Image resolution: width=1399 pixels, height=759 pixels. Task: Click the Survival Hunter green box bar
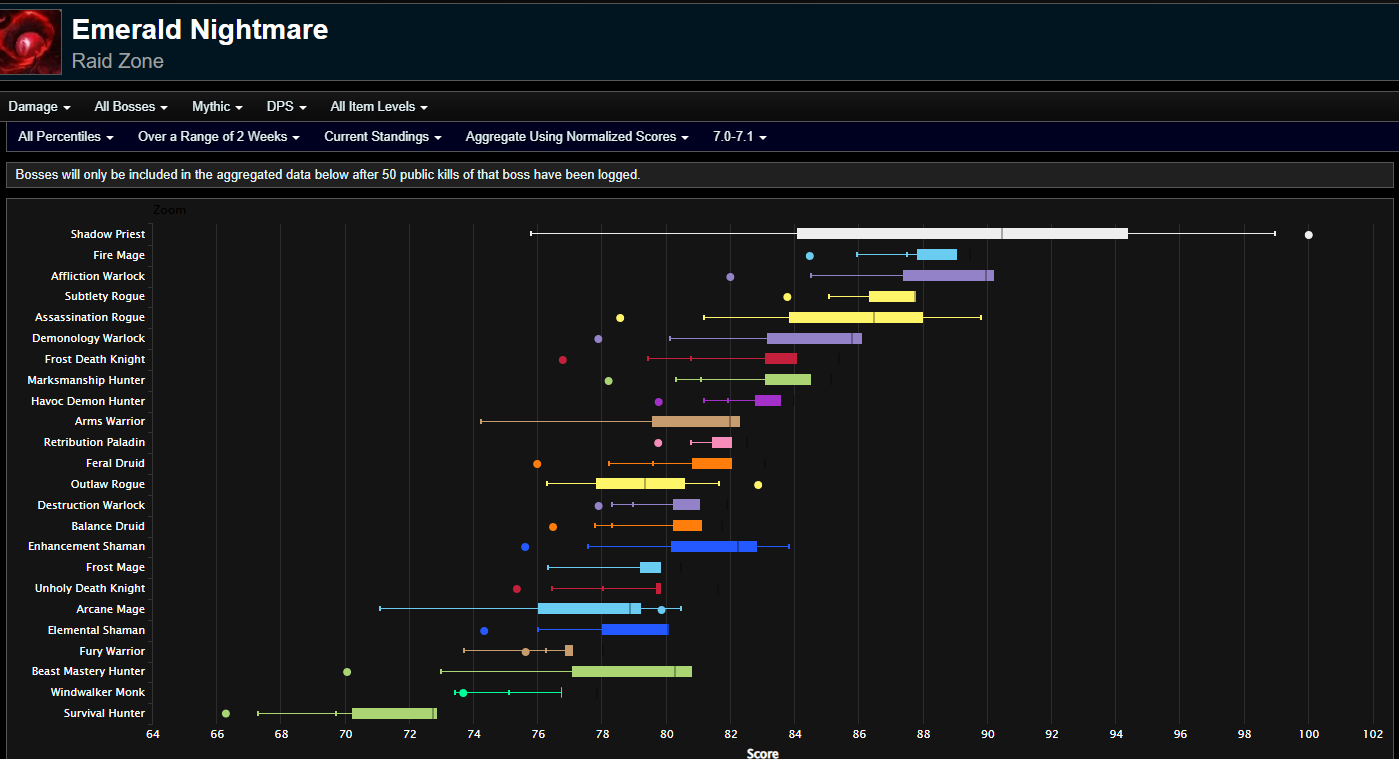point(394,714)
